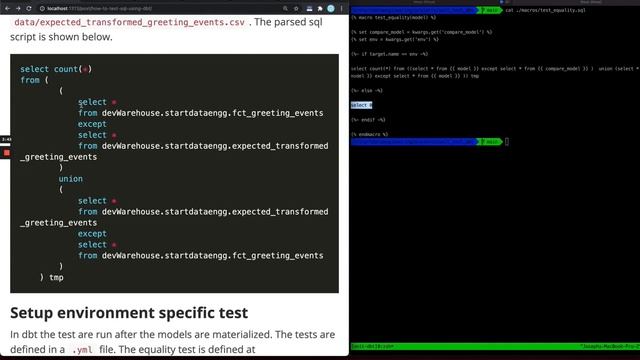
Task: Click 'select count(*)' line in code block
Action: pos(56,69)
